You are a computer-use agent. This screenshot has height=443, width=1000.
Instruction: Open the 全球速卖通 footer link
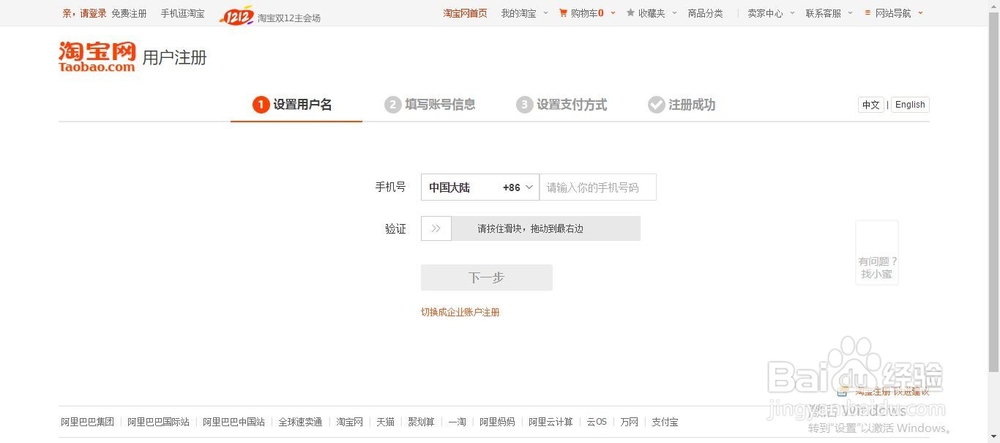pyautogui.click(x=300, y=422)
